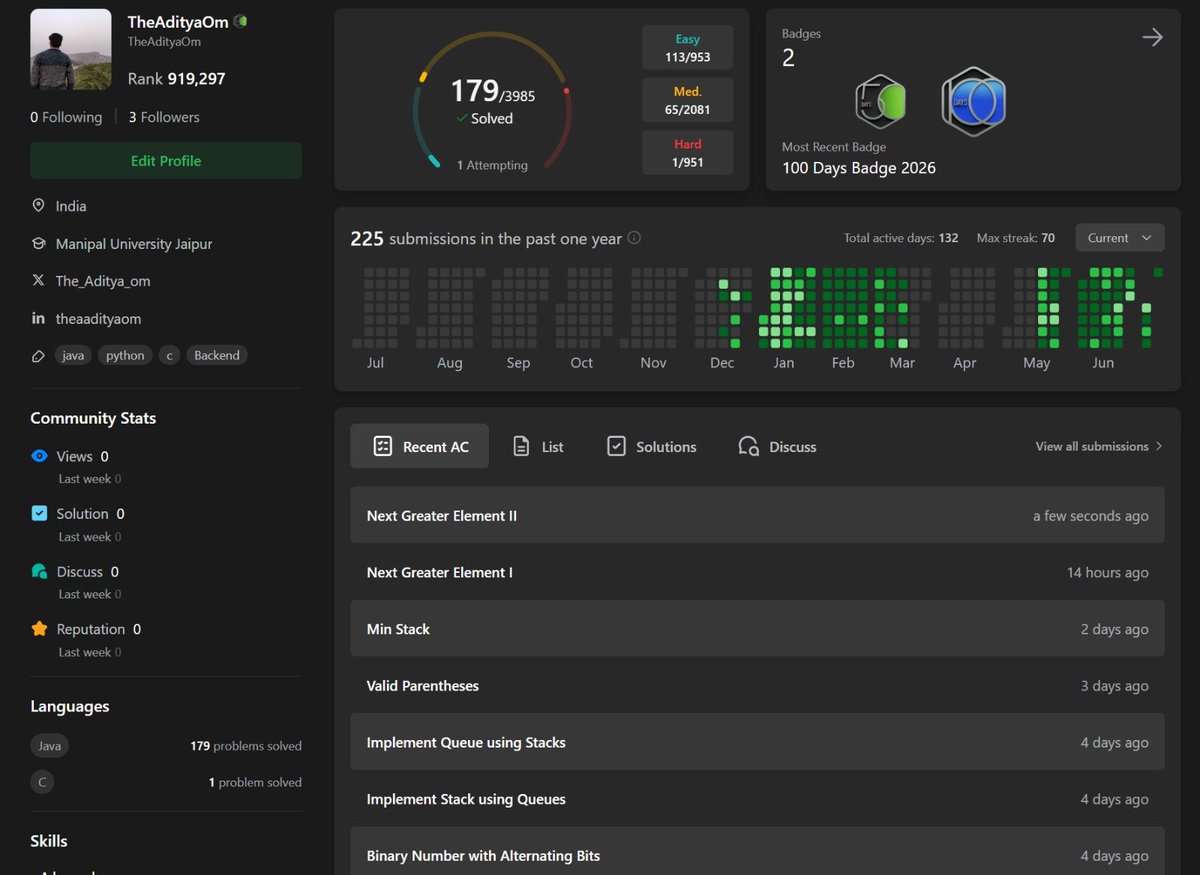The image size is (1200, 875).
Task: Open the 3 Followers link
Action: tap(164, 117)
